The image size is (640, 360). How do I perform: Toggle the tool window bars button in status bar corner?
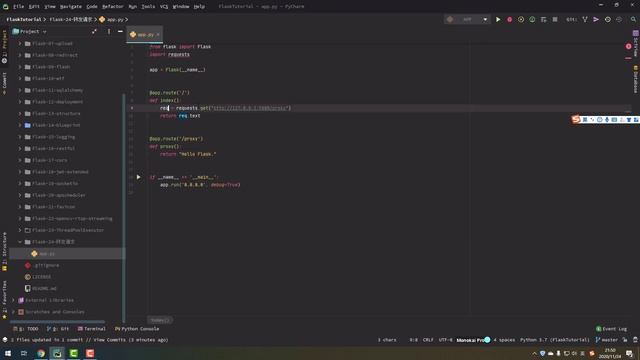pos(5,340)
